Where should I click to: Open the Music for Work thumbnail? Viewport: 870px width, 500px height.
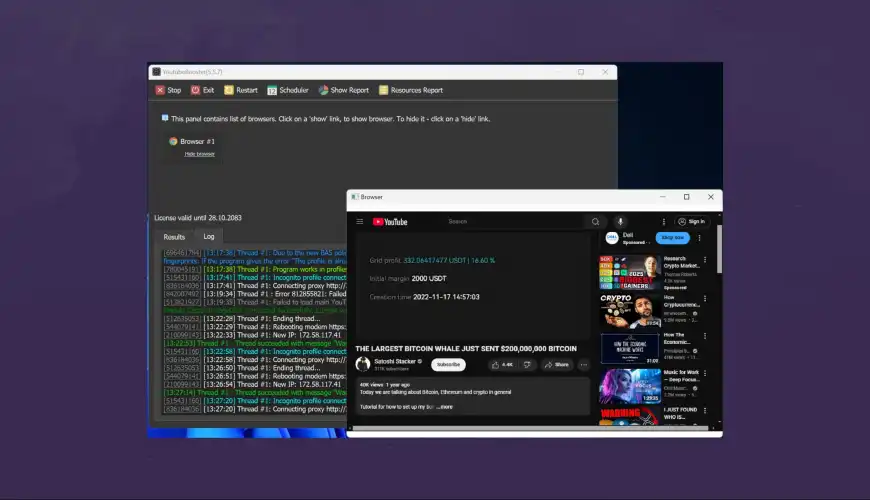[x=630, y=386]
